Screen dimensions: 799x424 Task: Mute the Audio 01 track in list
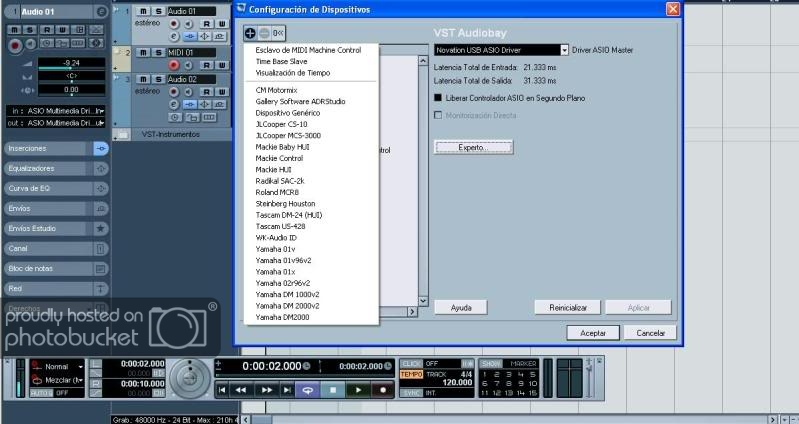tap(143, 10)
